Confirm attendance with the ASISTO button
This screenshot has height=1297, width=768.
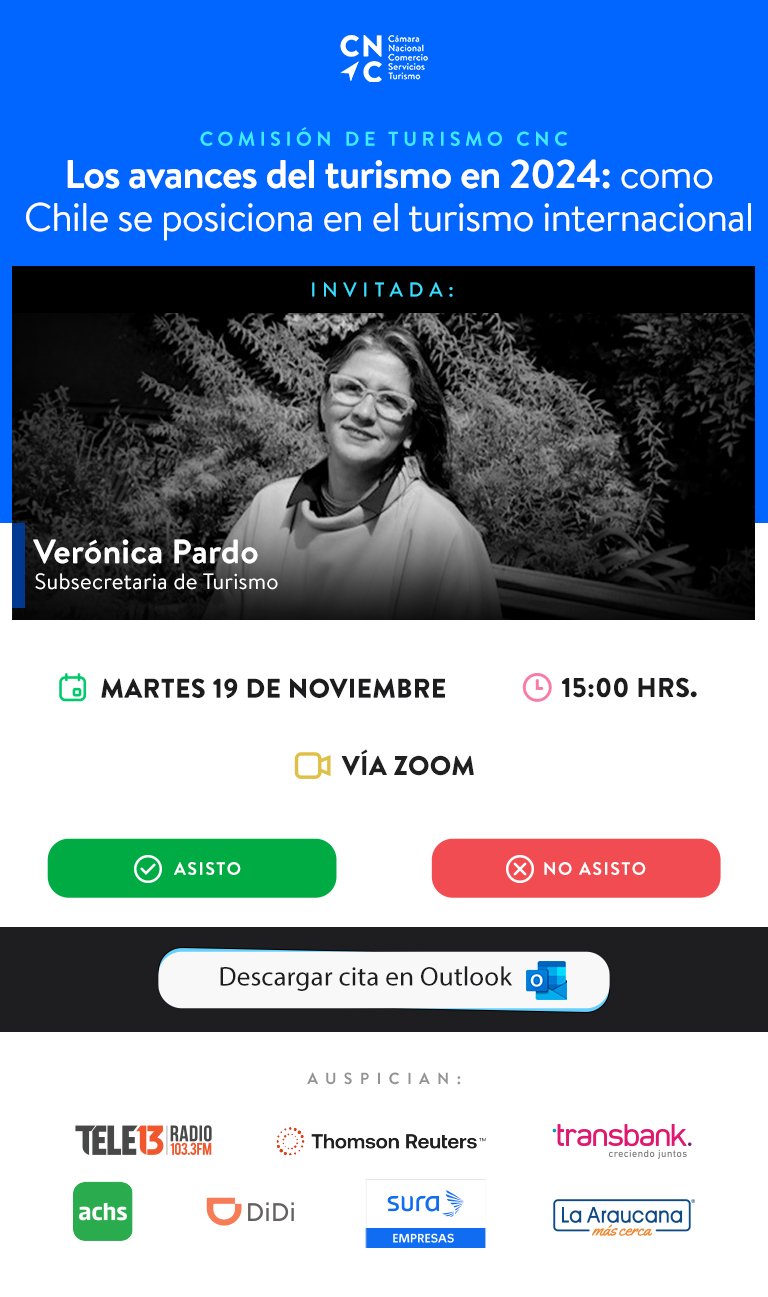tap(192, 868)
